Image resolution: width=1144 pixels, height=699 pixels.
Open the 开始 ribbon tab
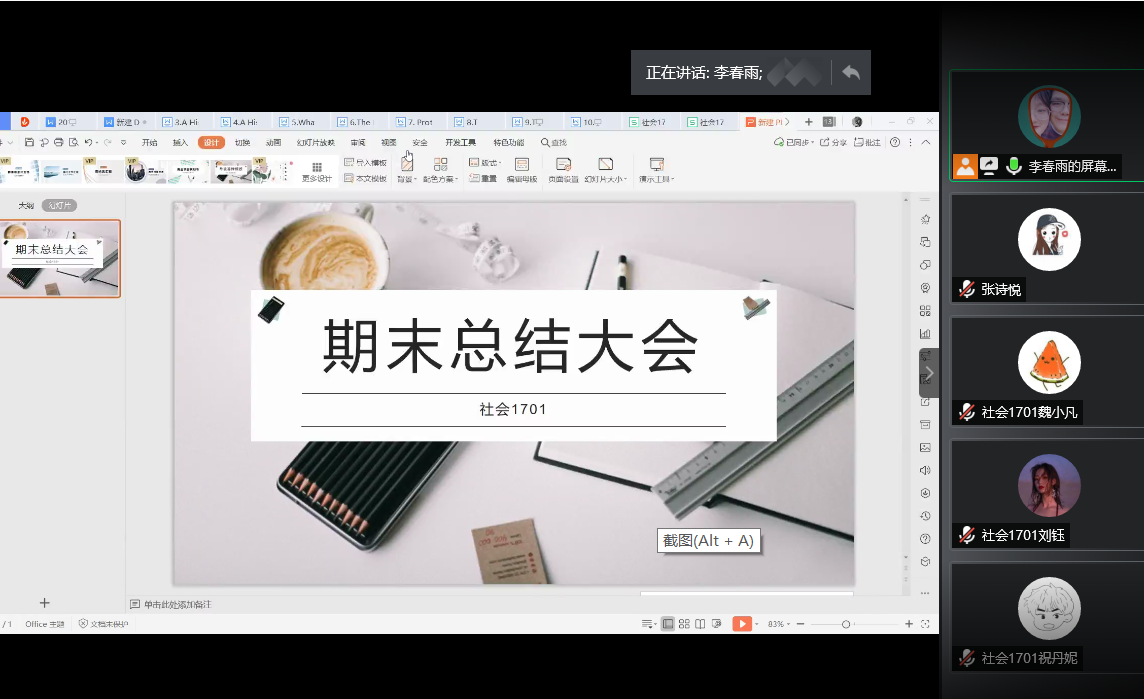point(150,142)
